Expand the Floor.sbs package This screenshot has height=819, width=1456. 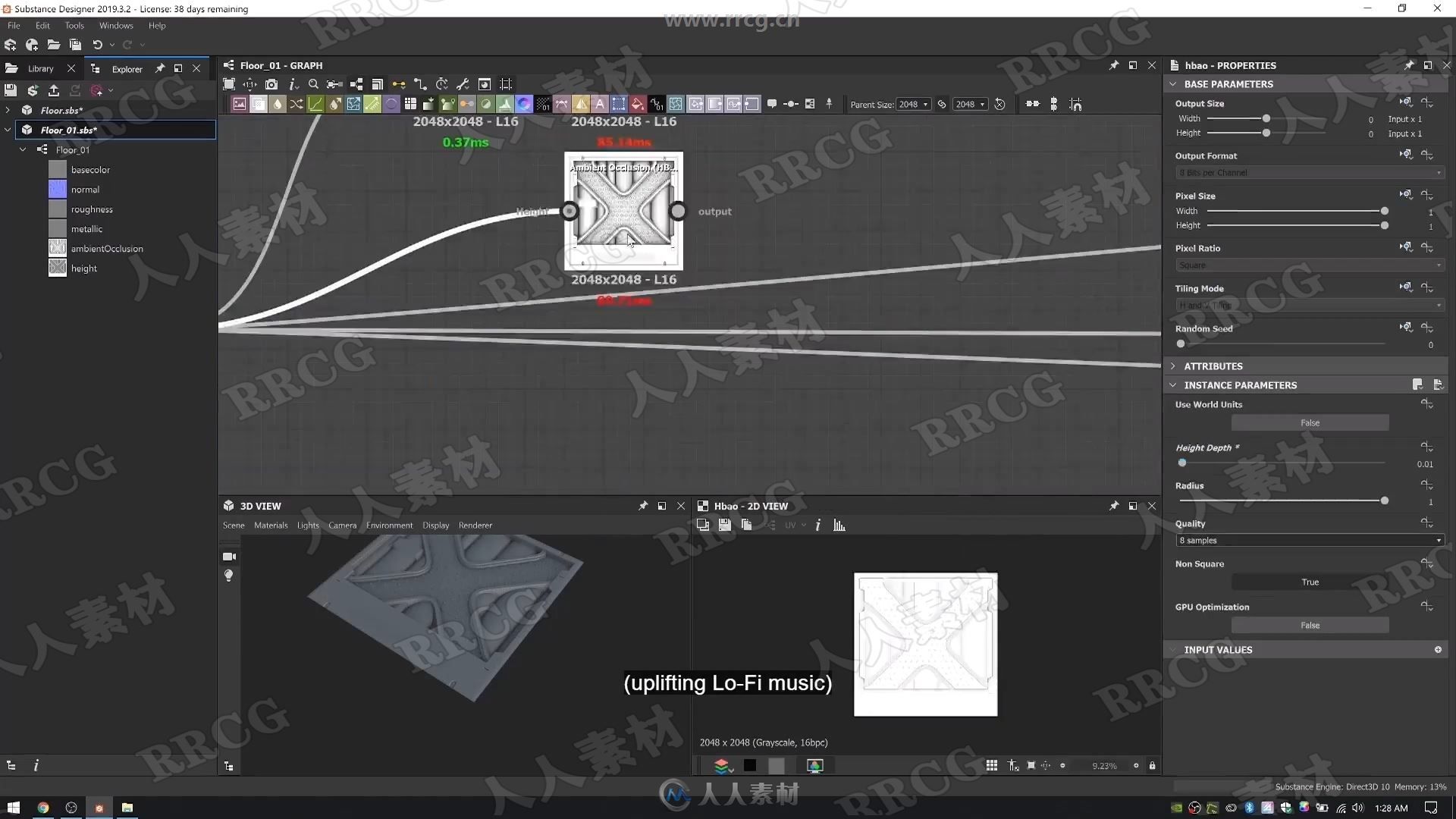click(8, 111)
